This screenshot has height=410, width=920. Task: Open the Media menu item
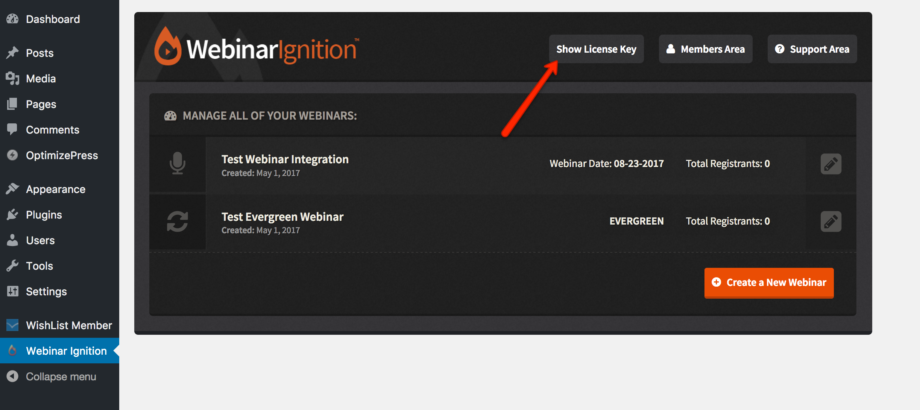41,79
